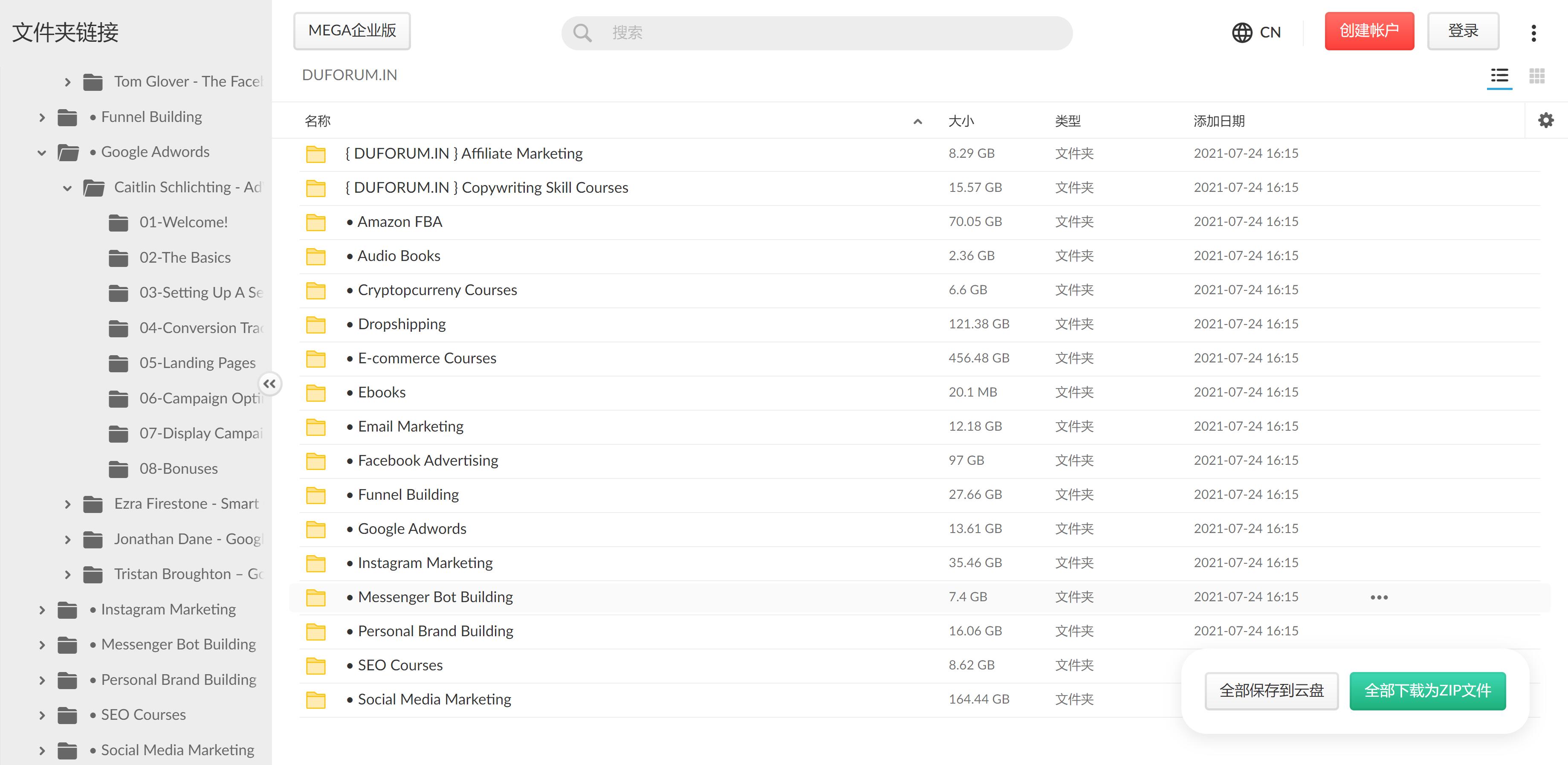
Task: Collapse the sidebar with double-arrow button
Action: [x=270, y=384]
